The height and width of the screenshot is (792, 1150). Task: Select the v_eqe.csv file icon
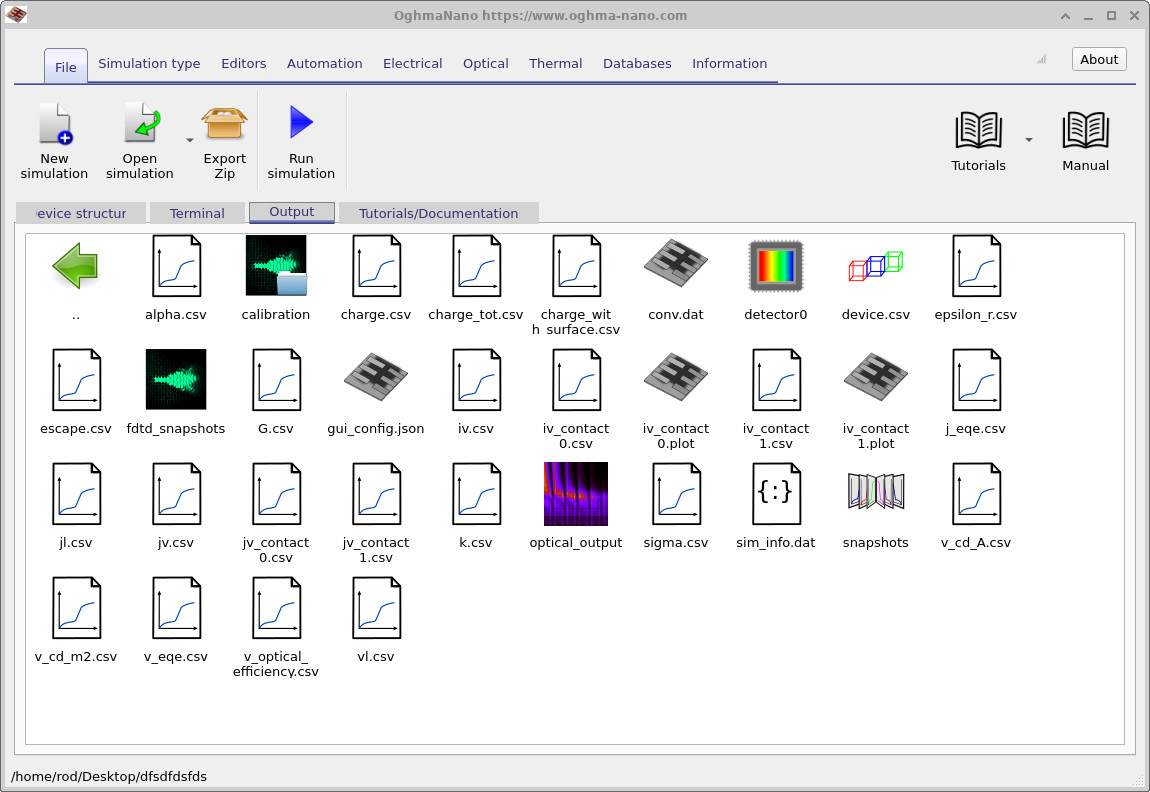point(176,608)
